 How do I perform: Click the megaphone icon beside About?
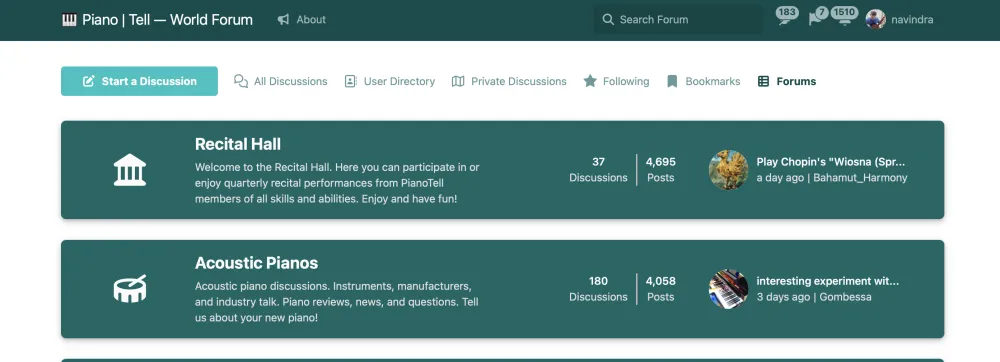pos(283,20)
